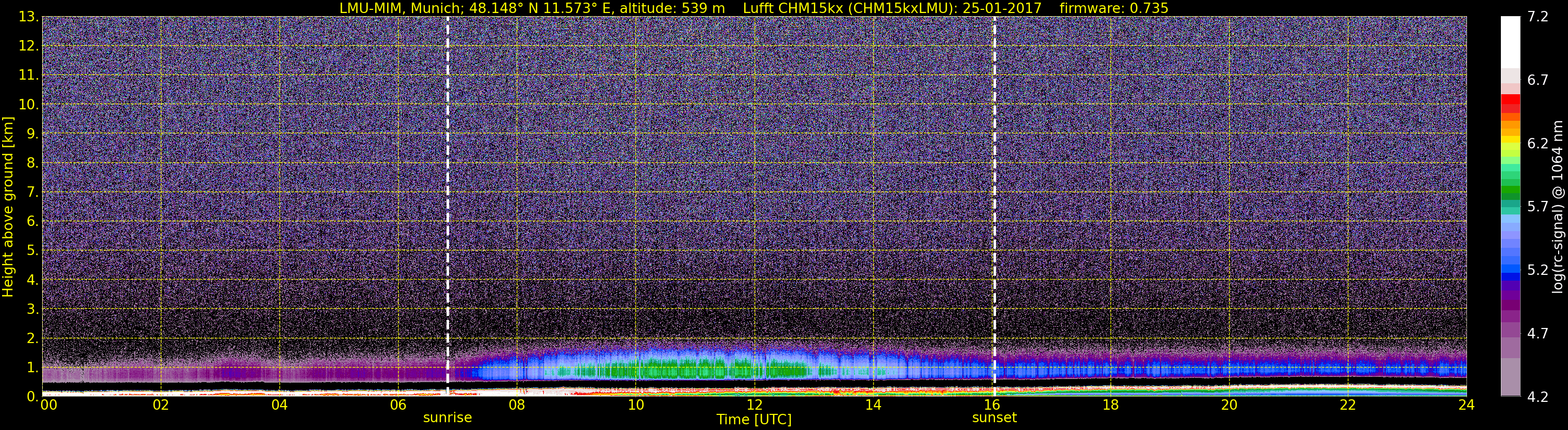
Task: Click the sunset label below the axis
Action: point(995,418)
